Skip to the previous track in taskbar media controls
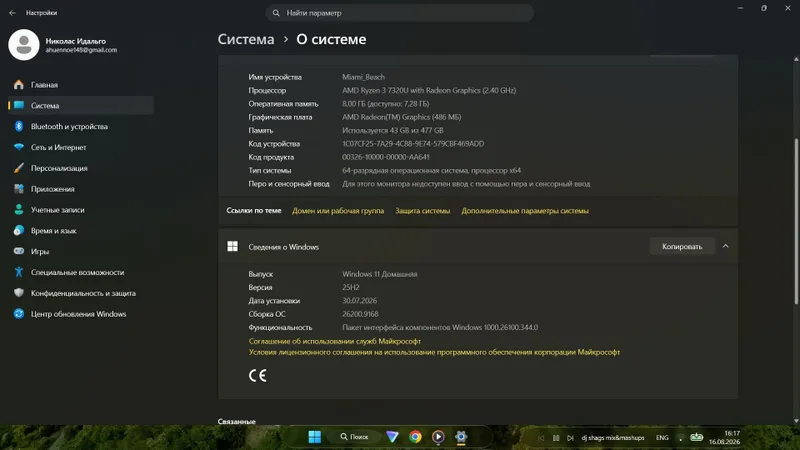The image size is (800, 450). click(x=541, y=438)
